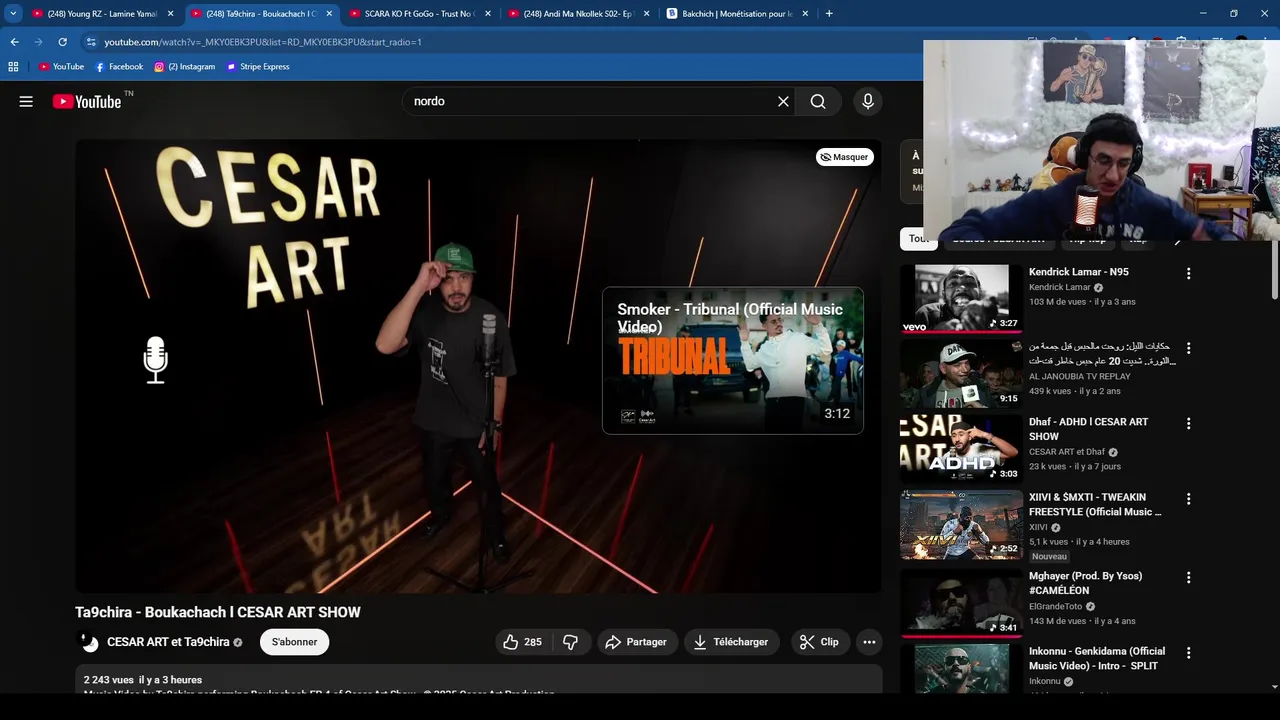Play Kendrick Lamar - N95 thumbnail
1280x720 pixels.
tap(960, 298)
